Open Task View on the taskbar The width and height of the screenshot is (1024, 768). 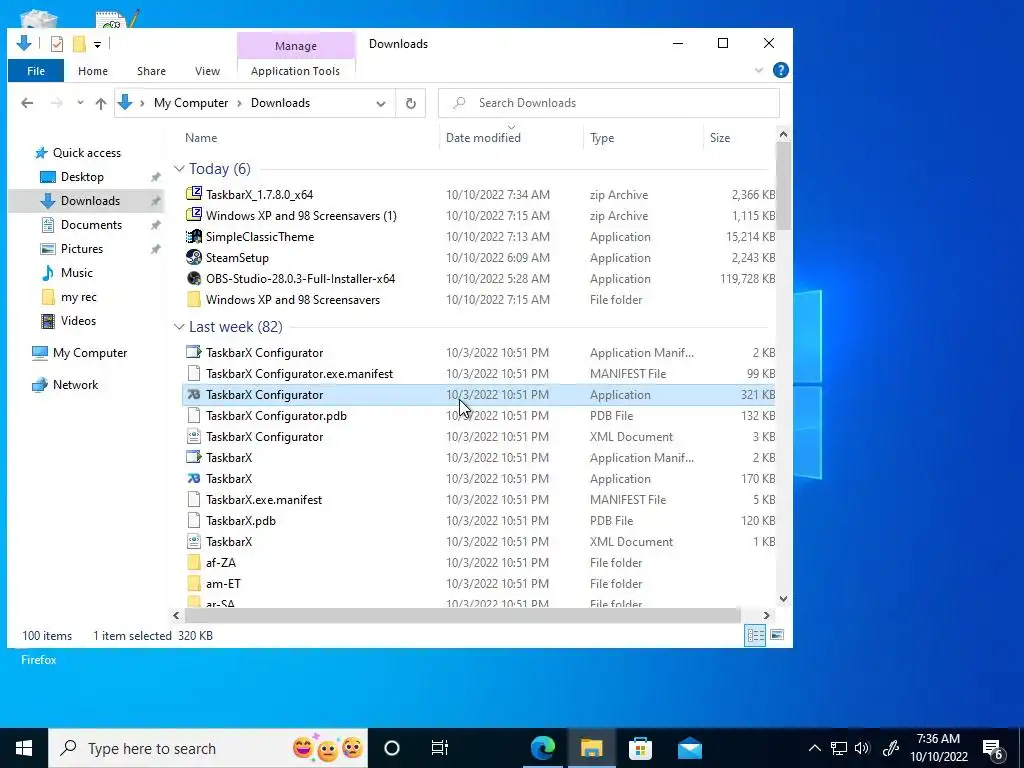tap(440, 748)
